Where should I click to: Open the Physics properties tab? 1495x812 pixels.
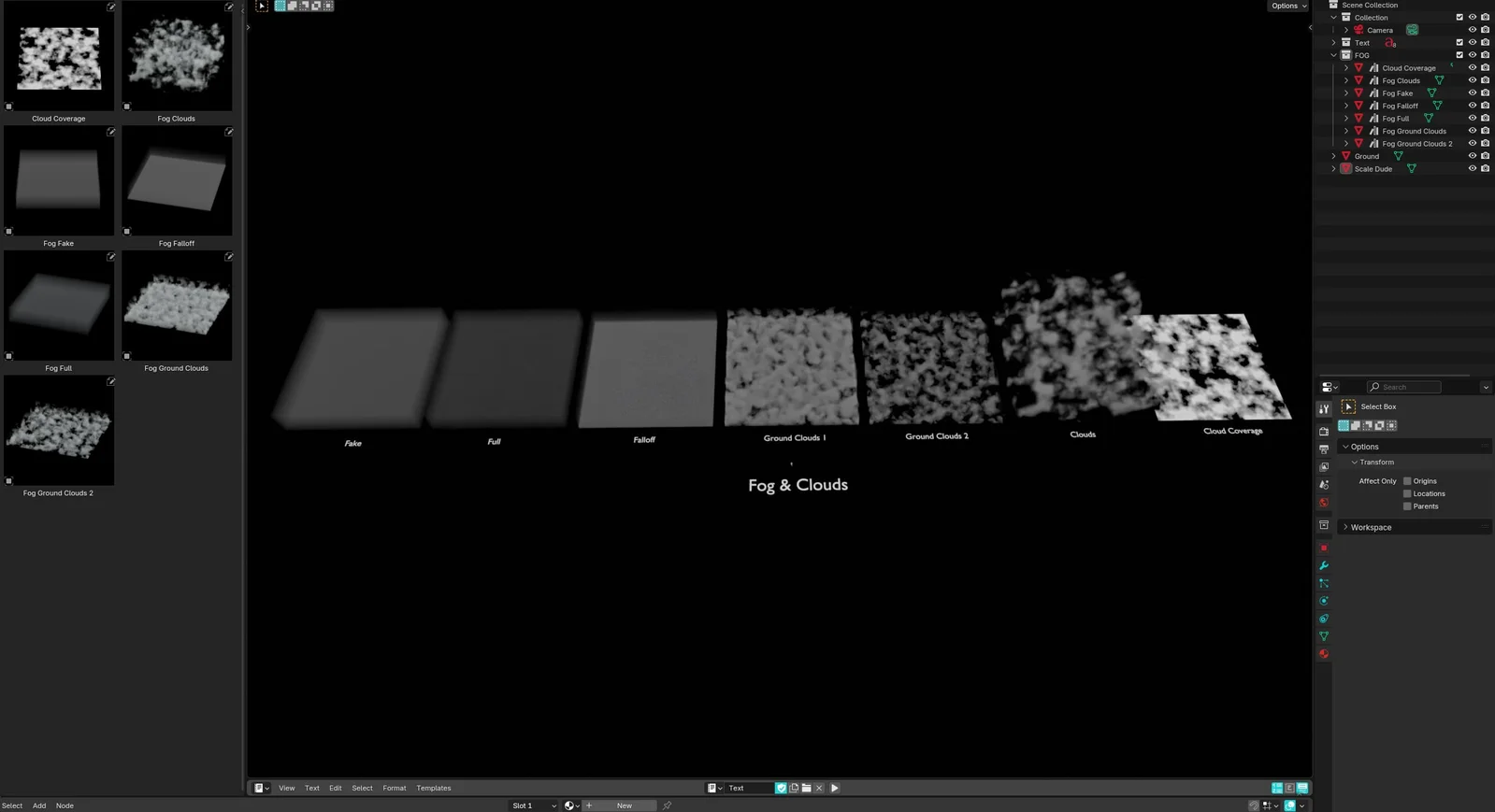[1324, 601]
